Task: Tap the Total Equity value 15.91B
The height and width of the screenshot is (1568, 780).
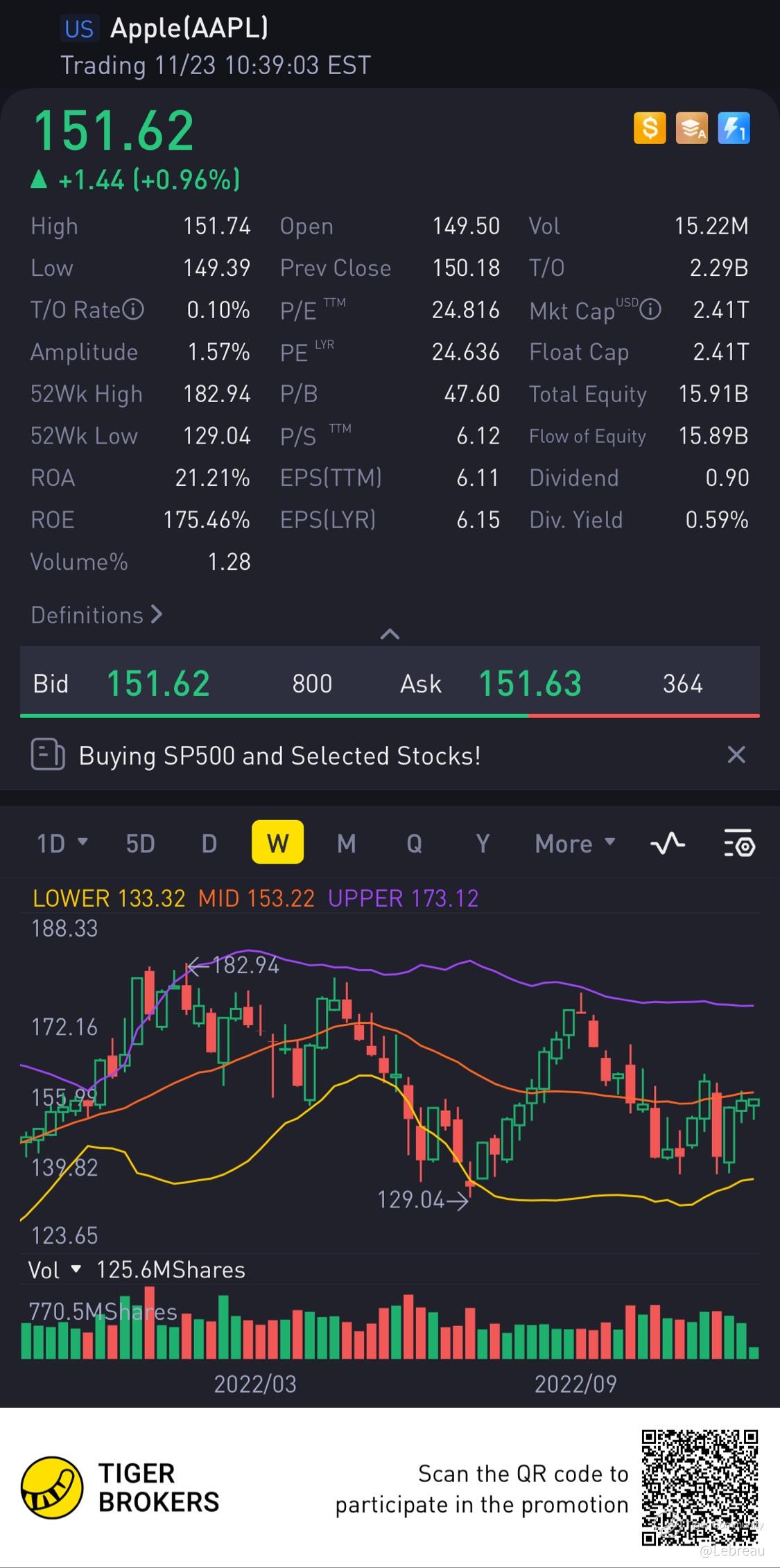Action: 713,394
